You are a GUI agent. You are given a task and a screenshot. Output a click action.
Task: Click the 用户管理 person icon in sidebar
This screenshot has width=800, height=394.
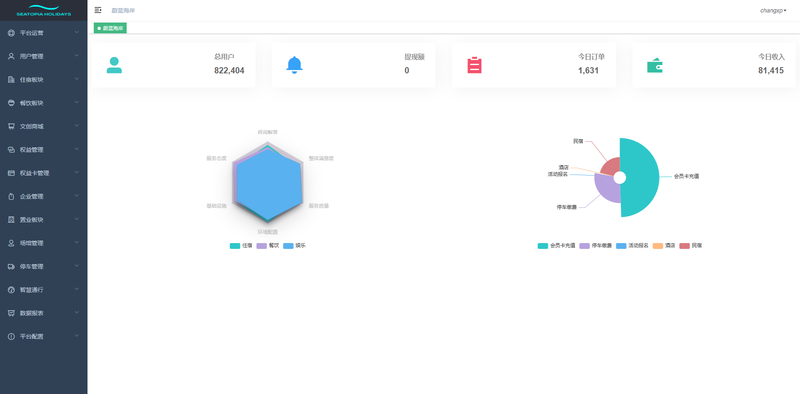pyautogui.click(x=11, y=57)
